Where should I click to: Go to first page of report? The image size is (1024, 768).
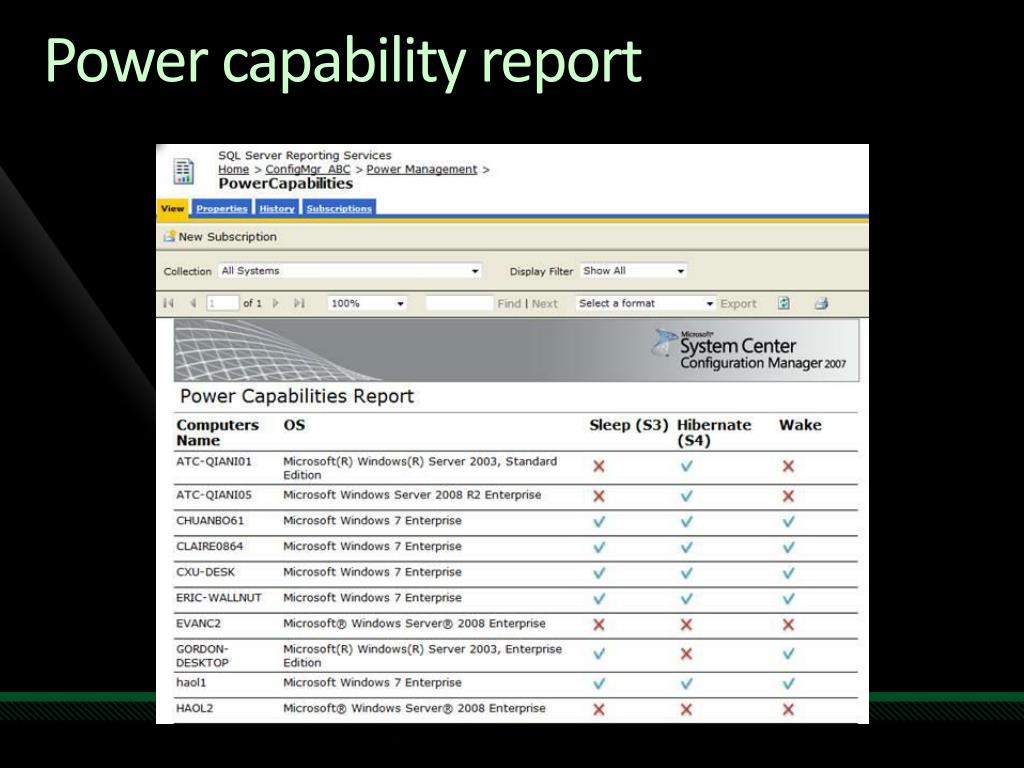click(x=169, y=303)
